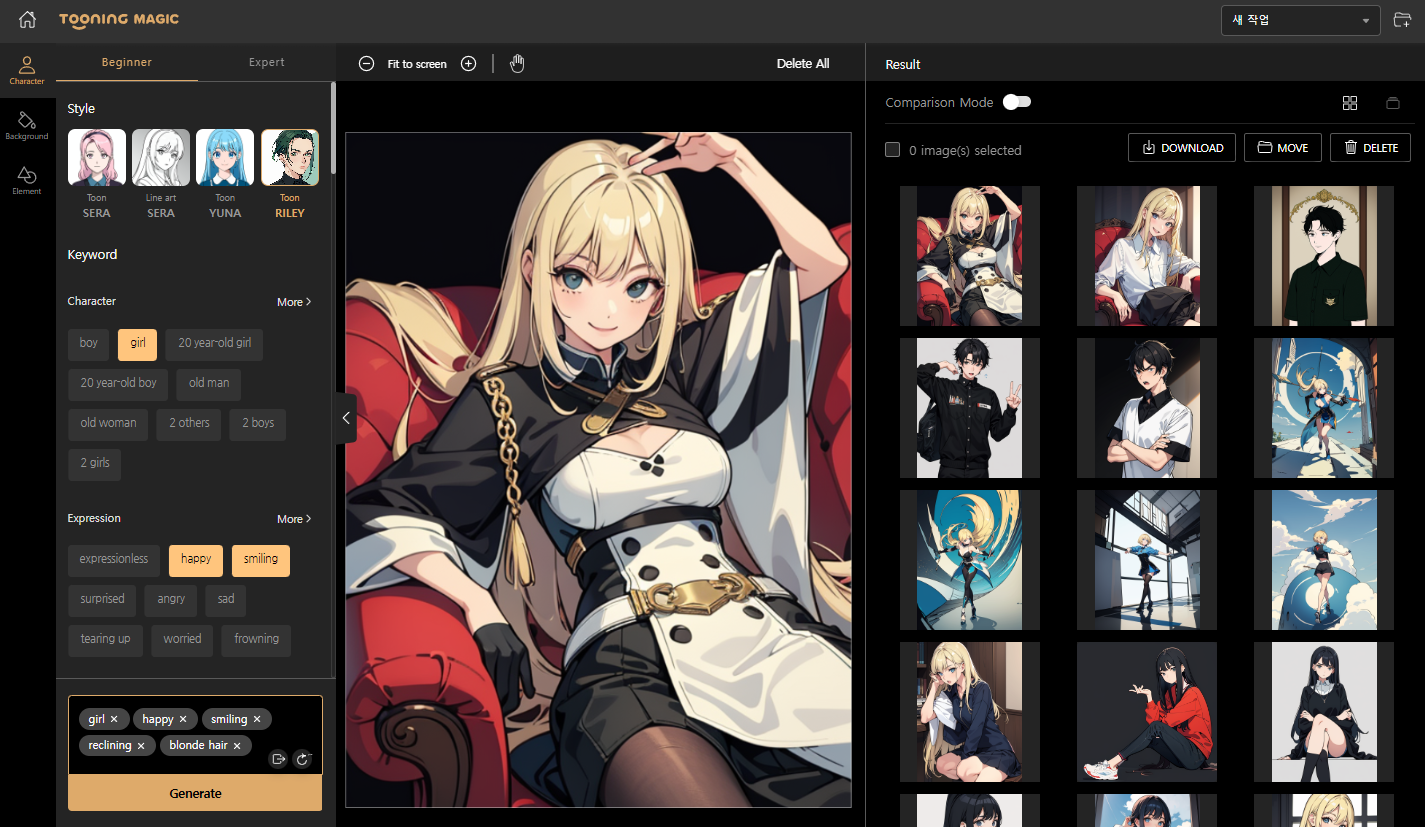Remove the 'blonde hair' tag
The height and width of the screenshot is (827, 1425).
pos(237,745)
